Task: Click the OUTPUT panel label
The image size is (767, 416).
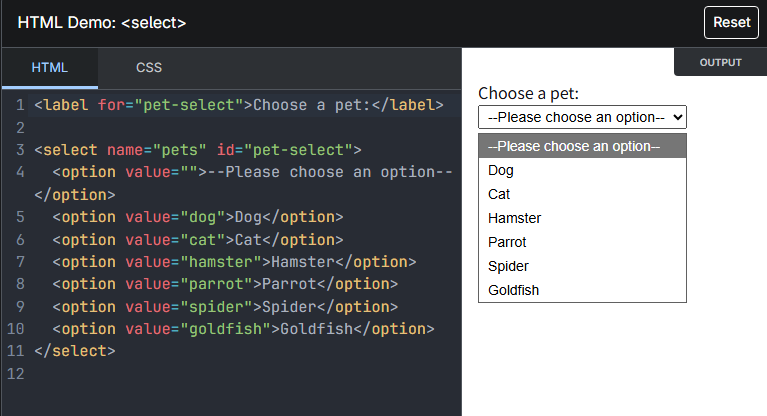Action: point(720,62)
